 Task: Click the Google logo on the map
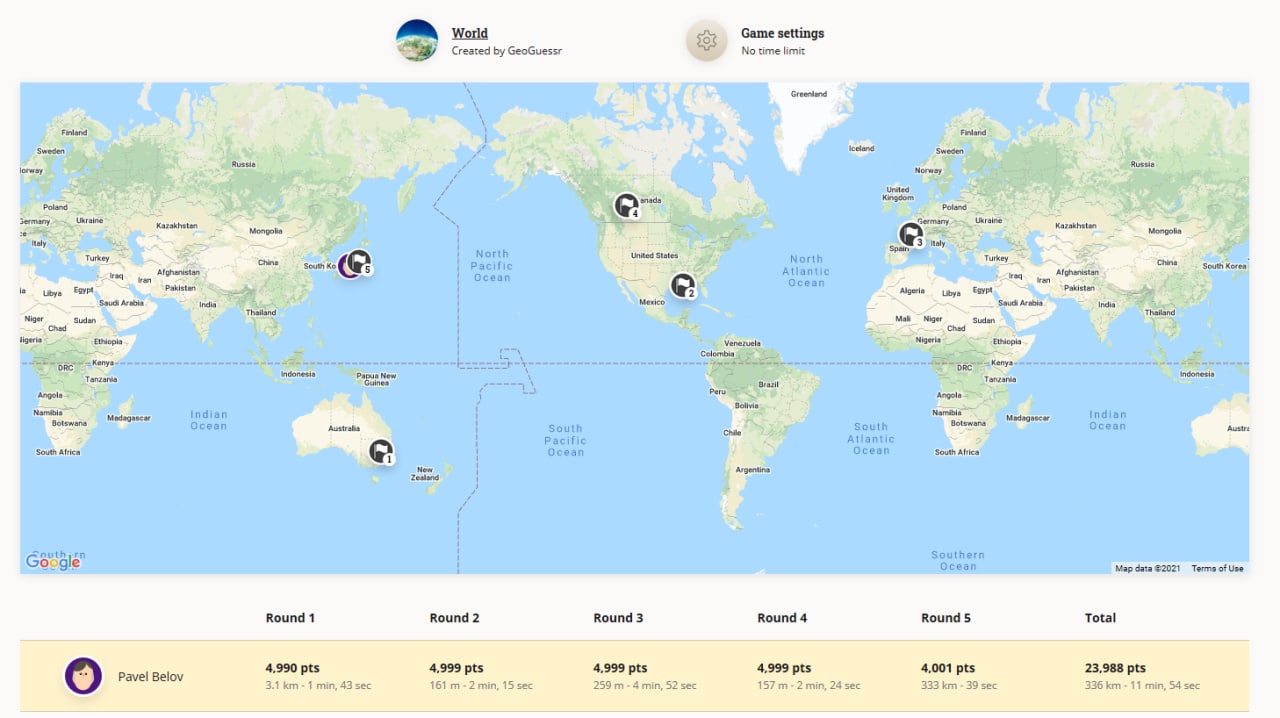coord(53,562)
